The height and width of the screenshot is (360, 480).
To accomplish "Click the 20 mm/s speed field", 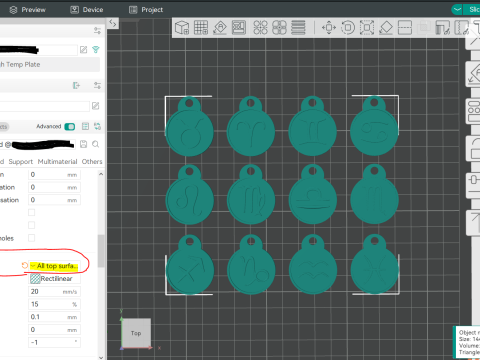I will tap(54, 291).
